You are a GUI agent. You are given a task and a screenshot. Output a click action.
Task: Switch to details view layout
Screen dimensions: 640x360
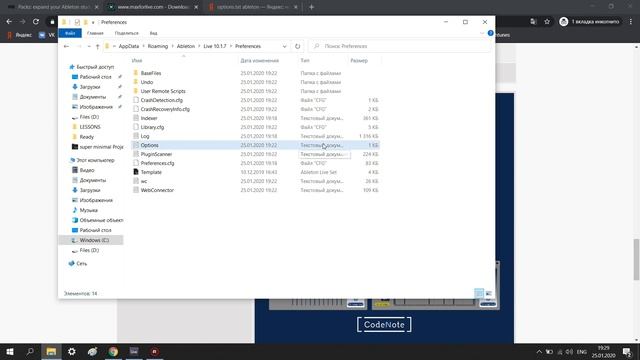click(479, 293)
